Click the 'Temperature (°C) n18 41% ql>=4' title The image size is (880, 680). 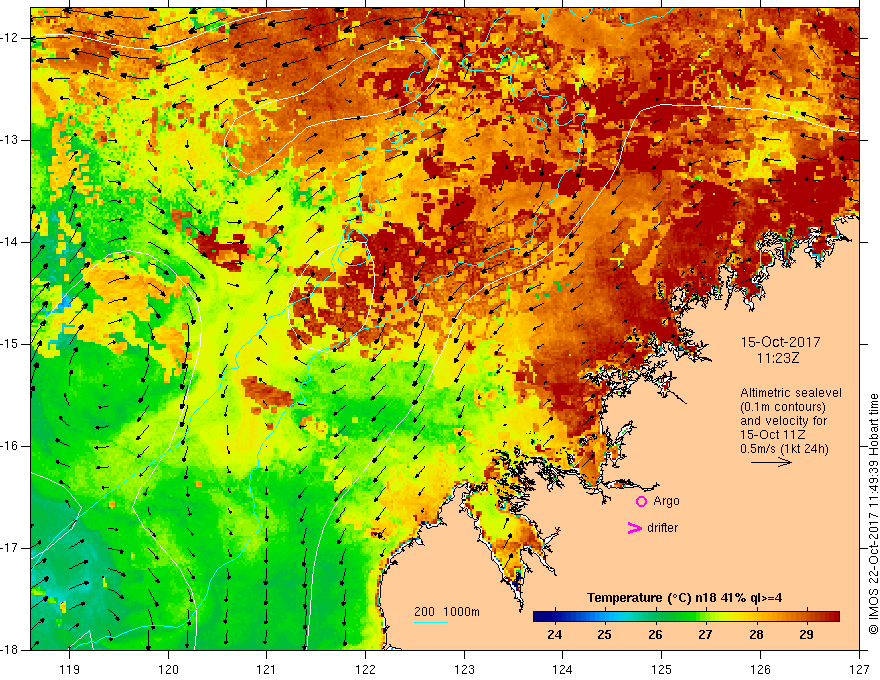pos(684,598)
